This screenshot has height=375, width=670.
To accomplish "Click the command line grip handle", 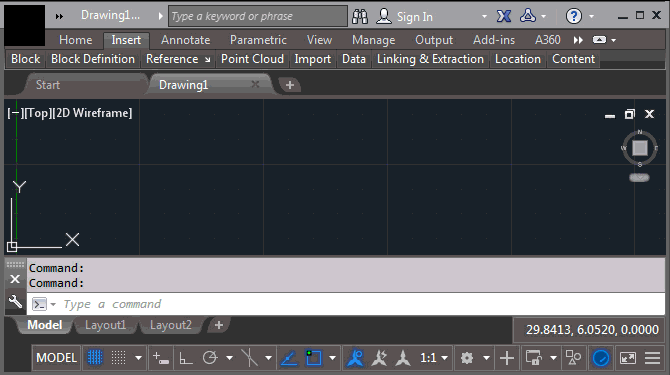I will tap(15, 264).
